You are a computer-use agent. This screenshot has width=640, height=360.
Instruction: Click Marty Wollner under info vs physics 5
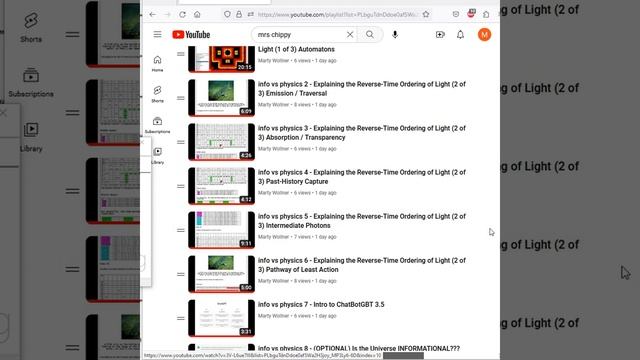[273, 237]
